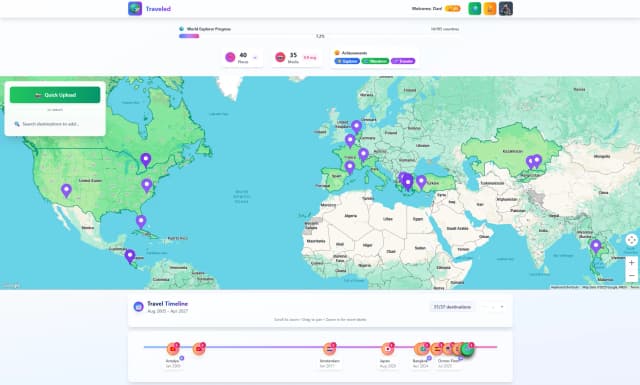Click the Achievements medal icon
640x385 pixels.
coord(337,53)
